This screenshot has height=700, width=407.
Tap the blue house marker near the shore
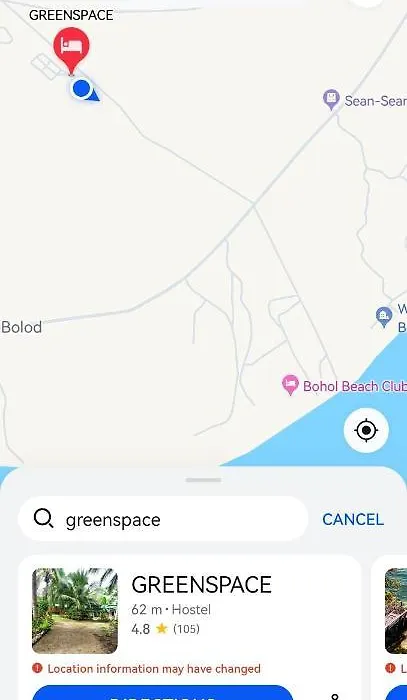click(384, 317)
